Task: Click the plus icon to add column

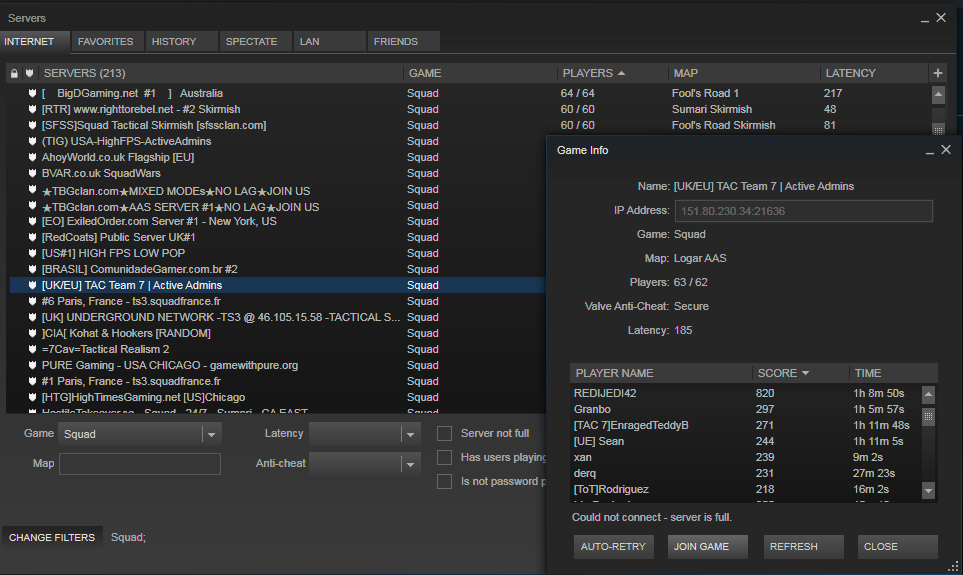Action: [937, 73]
